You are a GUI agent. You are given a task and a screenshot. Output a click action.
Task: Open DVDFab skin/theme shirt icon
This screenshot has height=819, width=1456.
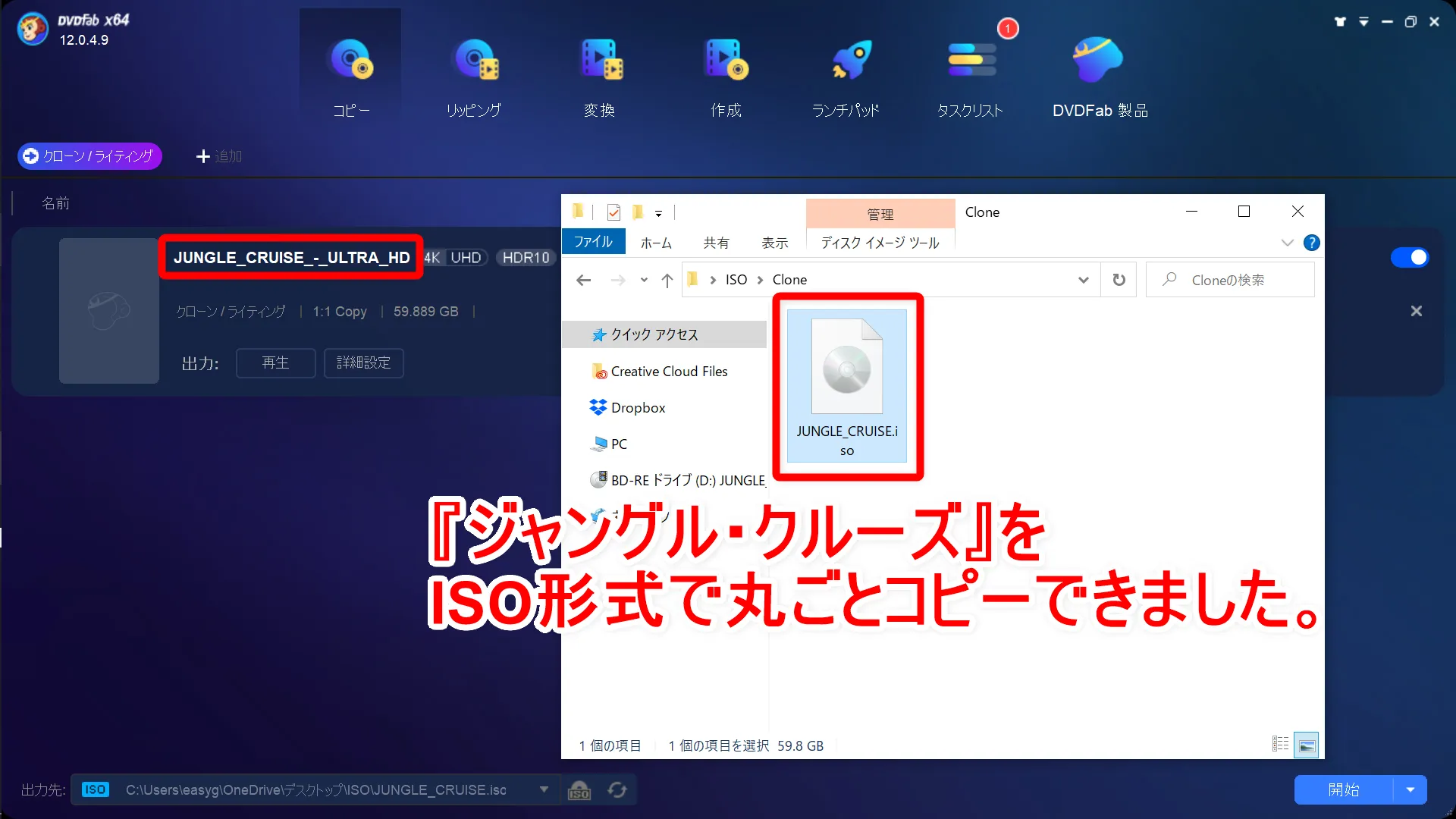point(1340,22)
